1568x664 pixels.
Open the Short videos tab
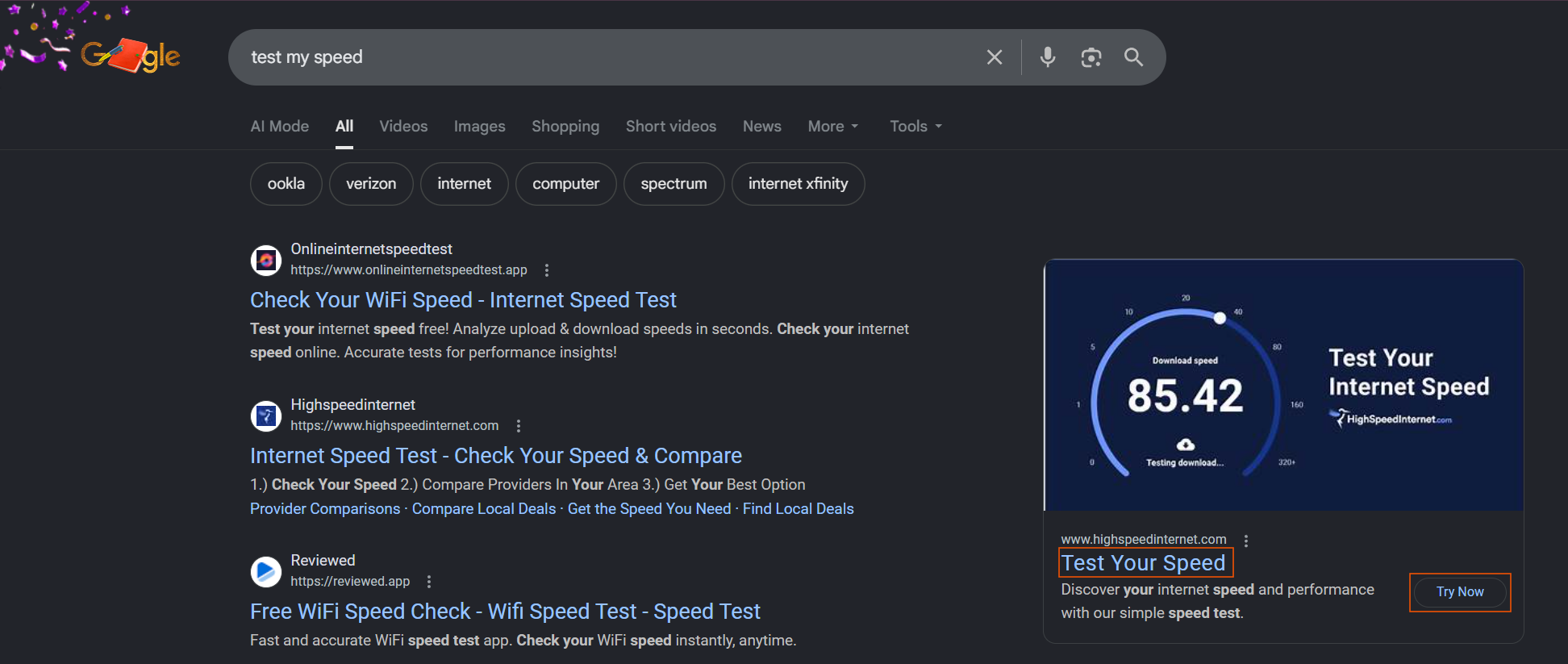[671, 126]
